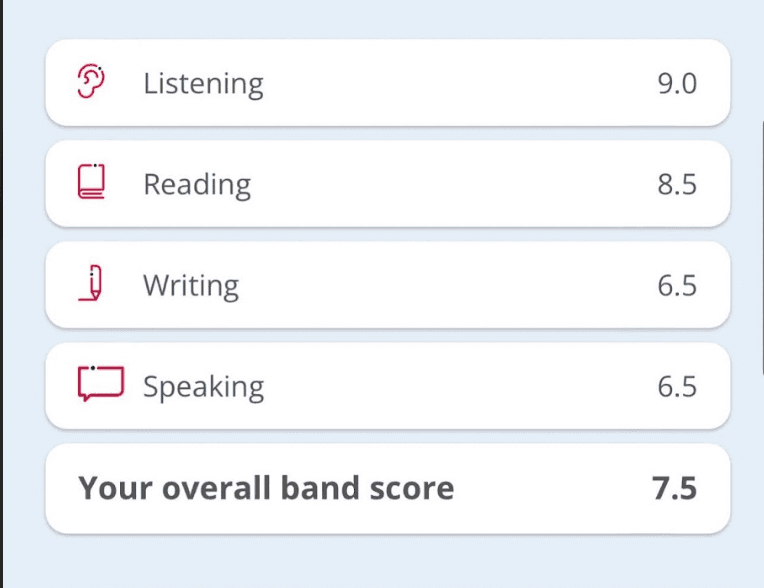Click the Listening ear icon
This screenshot has height=588, width=764.
pyautogui.click(x=91, y=81)
